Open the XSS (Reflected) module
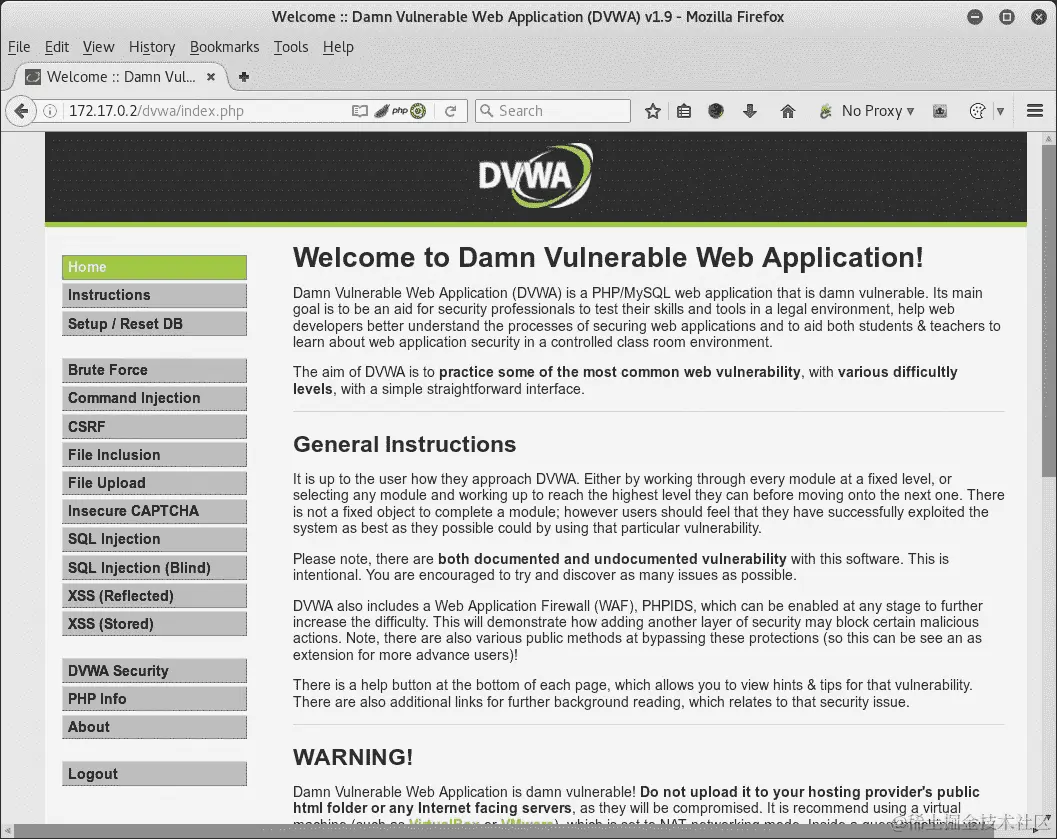 pyautogui.click(x=154, y=596)
